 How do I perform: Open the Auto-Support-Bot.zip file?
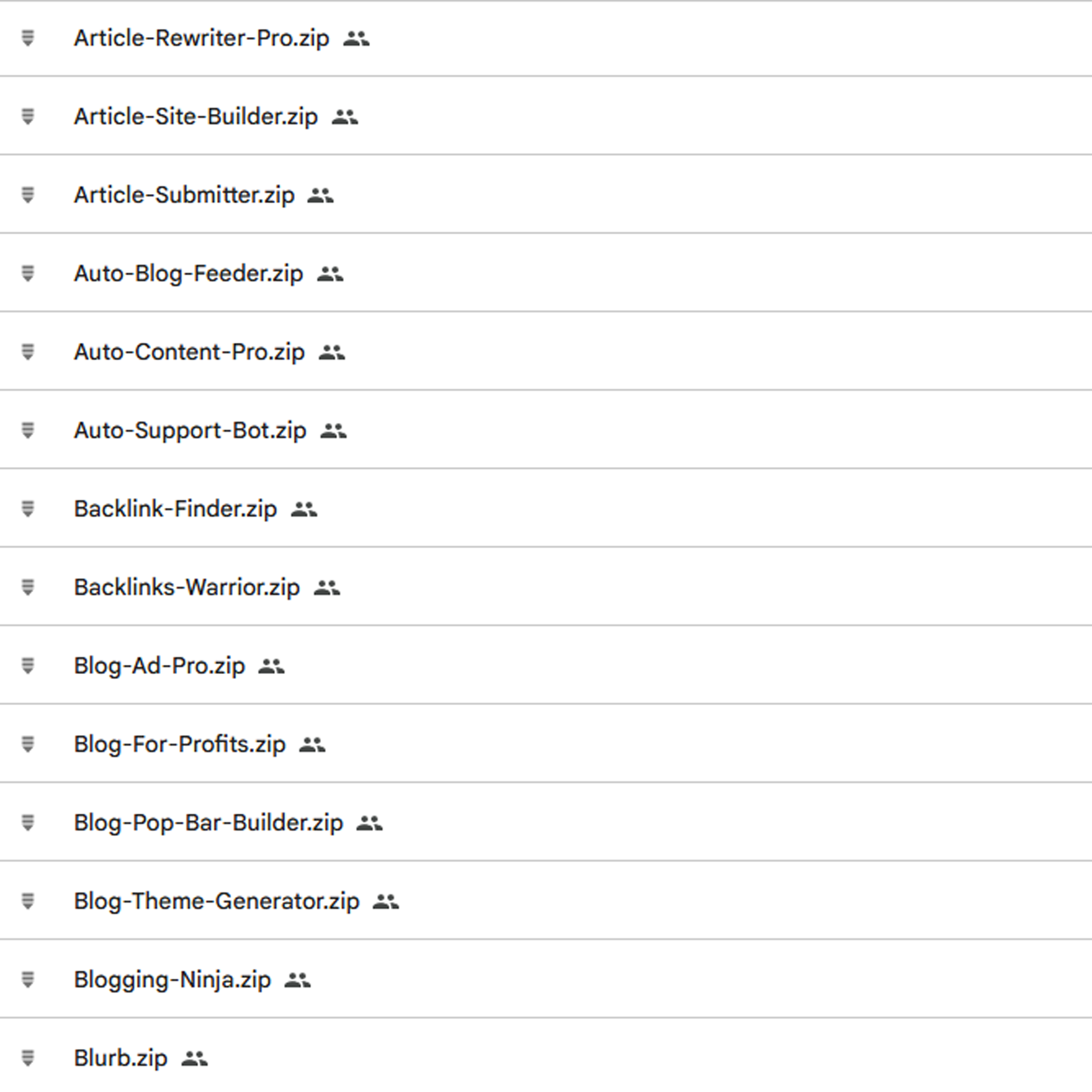tap(190, 431)
